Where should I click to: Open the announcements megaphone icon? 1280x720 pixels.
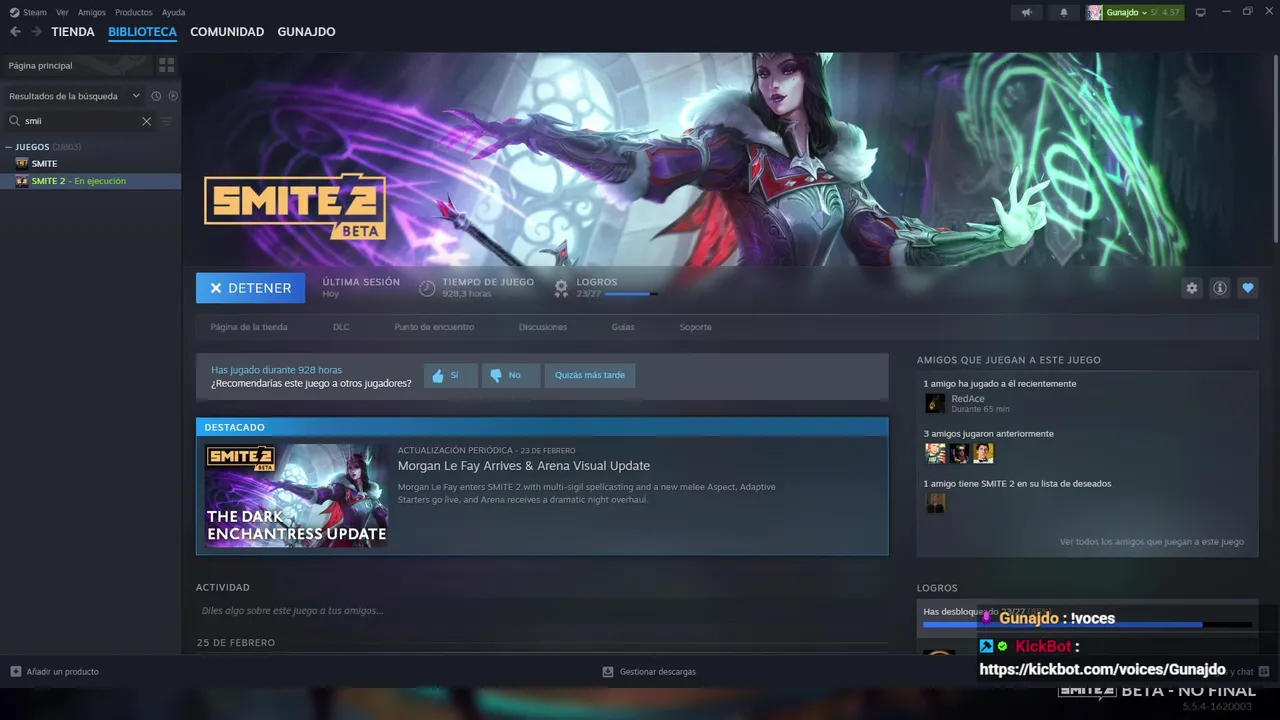pos(1026,12)
